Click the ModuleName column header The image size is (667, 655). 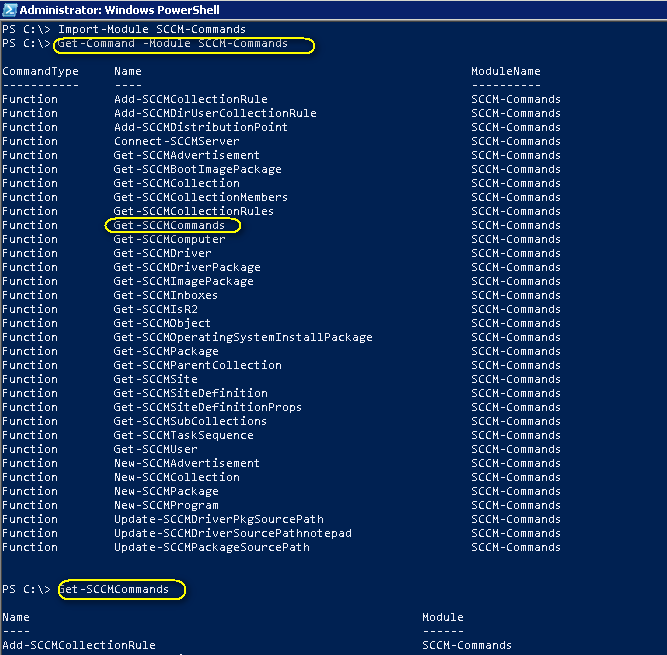click(506, 71)
